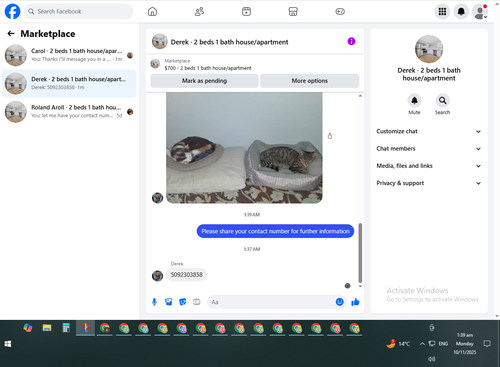Open the Gaming controller icon
The width and height of the screenshot is (500, 367).
tap(340, 12)
